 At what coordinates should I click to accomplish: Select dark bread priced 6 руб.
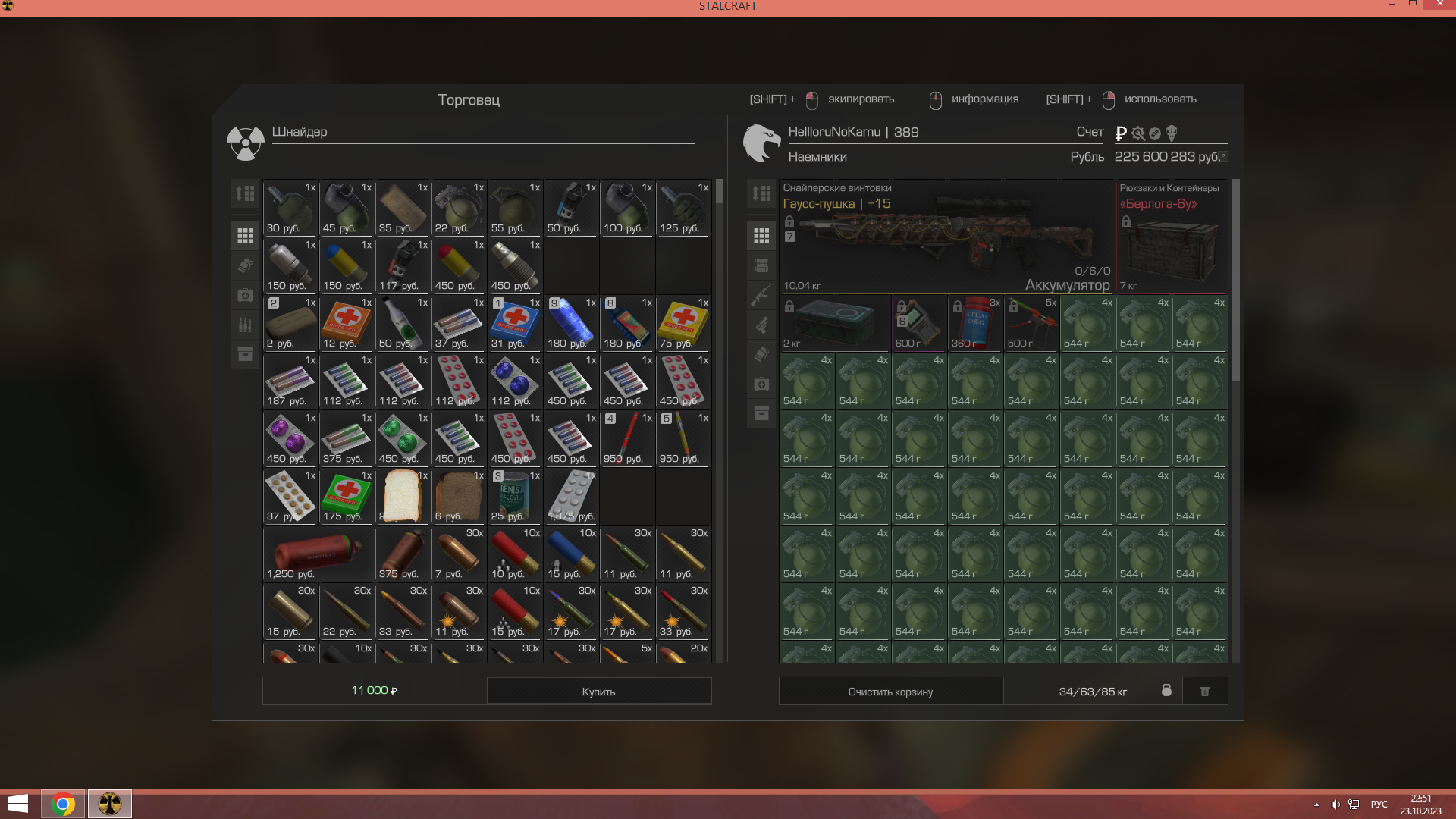click(459, 496)
